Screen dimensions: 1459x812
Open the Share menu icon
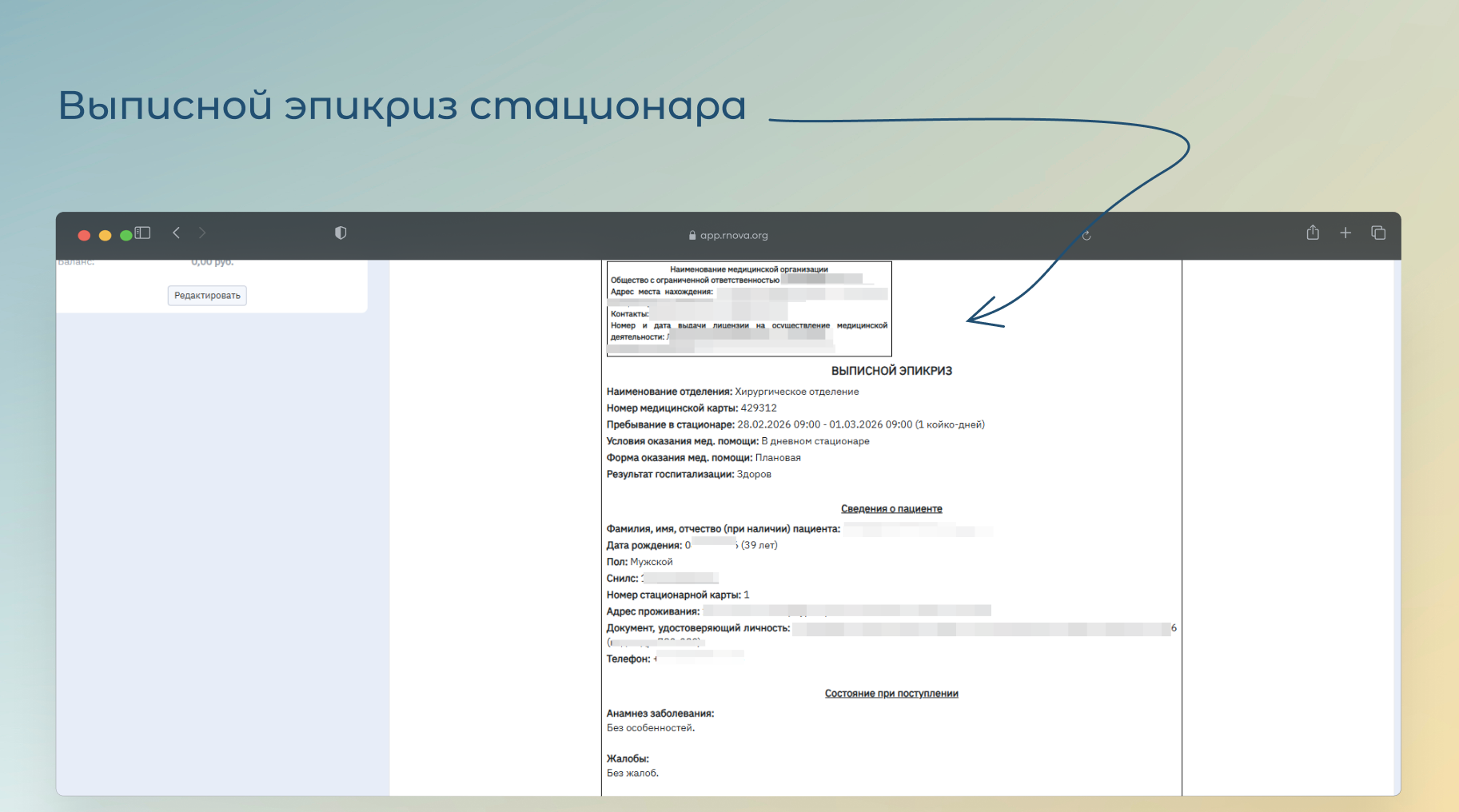[x=1313, y=233]
